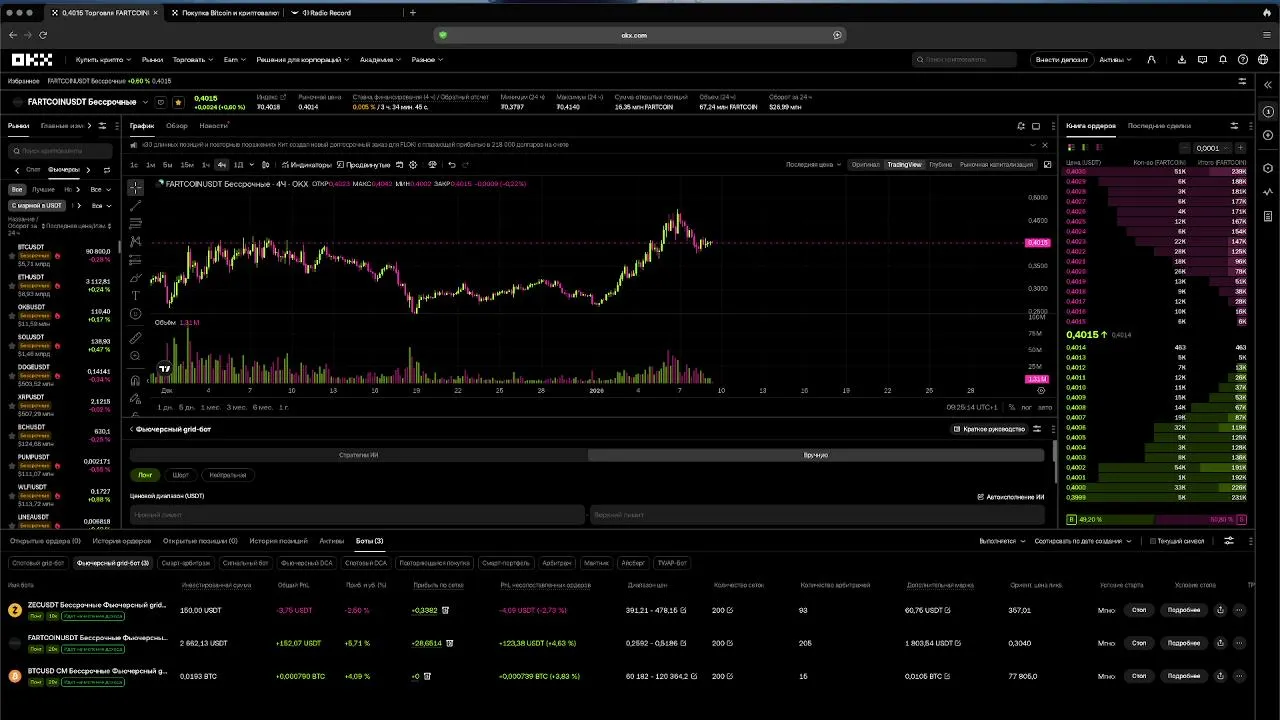Viewport: 1280px width, 720px height.
Task: Select the Short direction option
Action: 180,475
